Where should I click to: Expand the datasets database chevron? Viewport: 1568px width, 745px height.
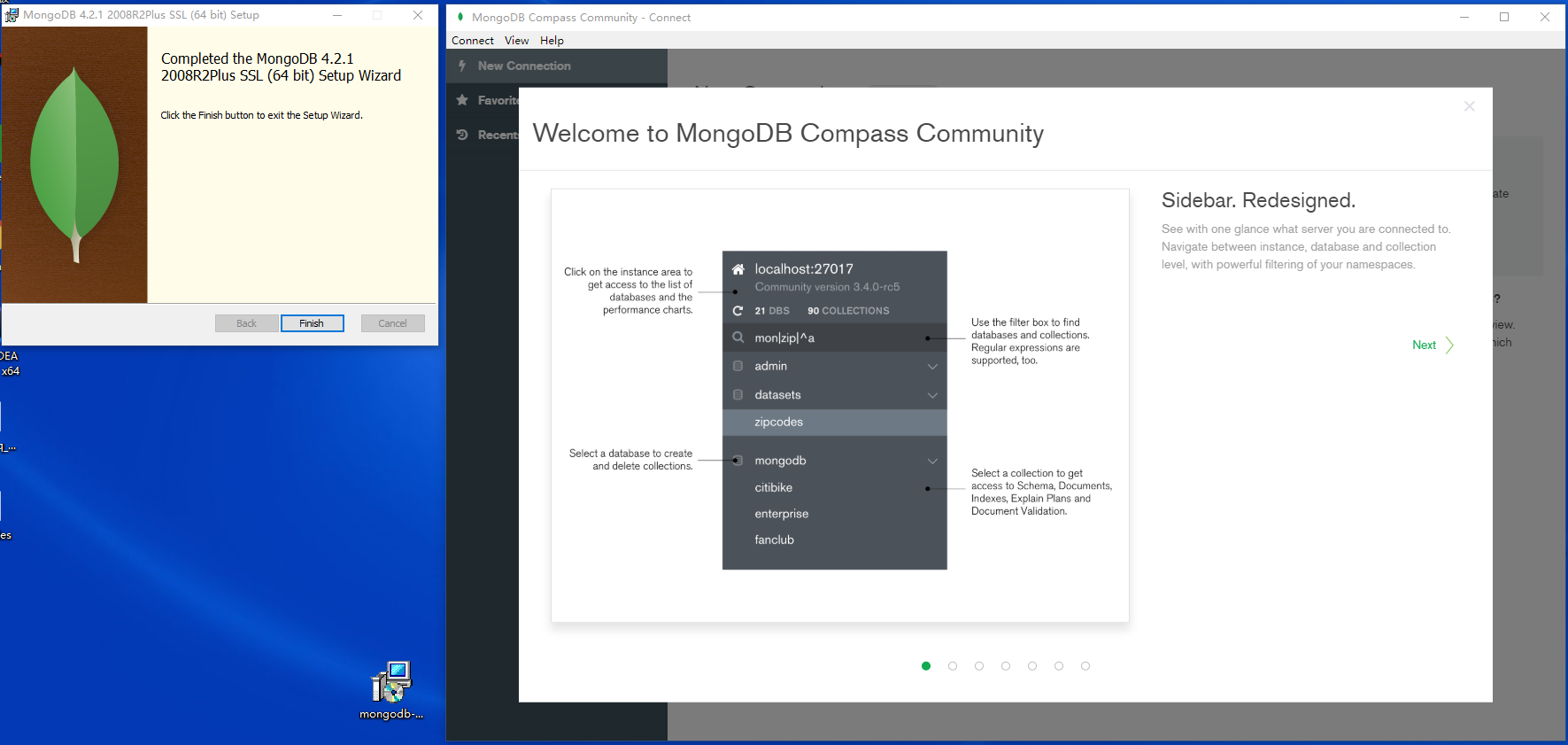coord(932,396)
